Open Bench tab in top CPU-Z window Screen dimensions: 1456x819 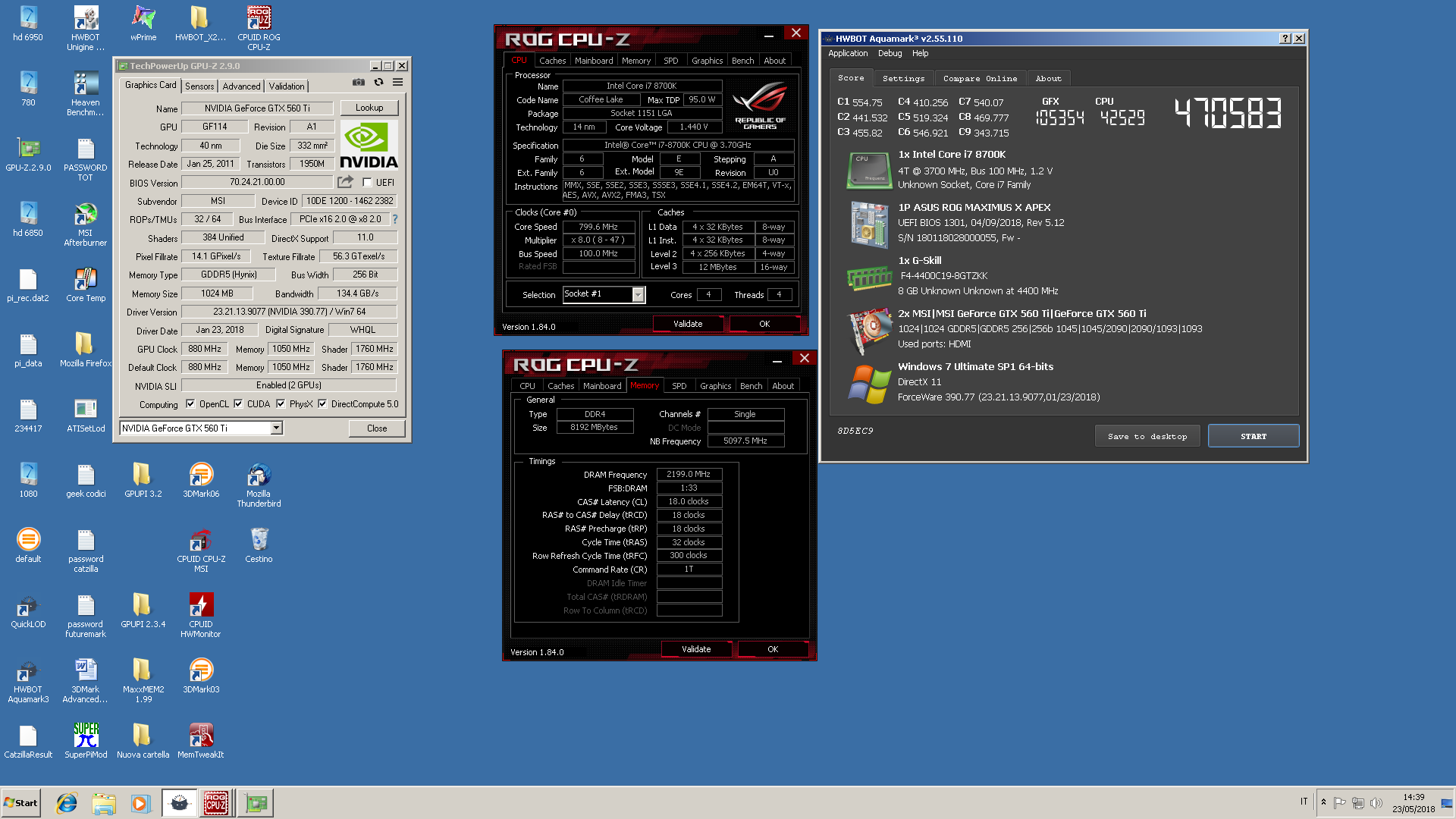(743, 61)
